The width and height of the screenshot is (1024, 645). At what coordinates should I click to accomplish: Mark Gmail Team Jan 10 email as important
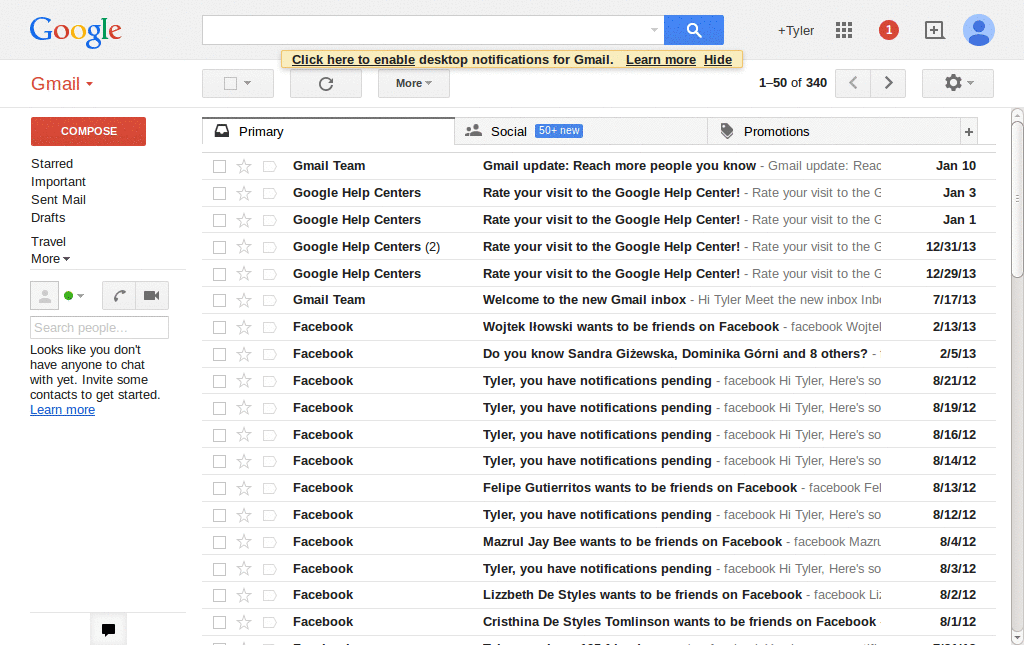(x=269, y=166)
